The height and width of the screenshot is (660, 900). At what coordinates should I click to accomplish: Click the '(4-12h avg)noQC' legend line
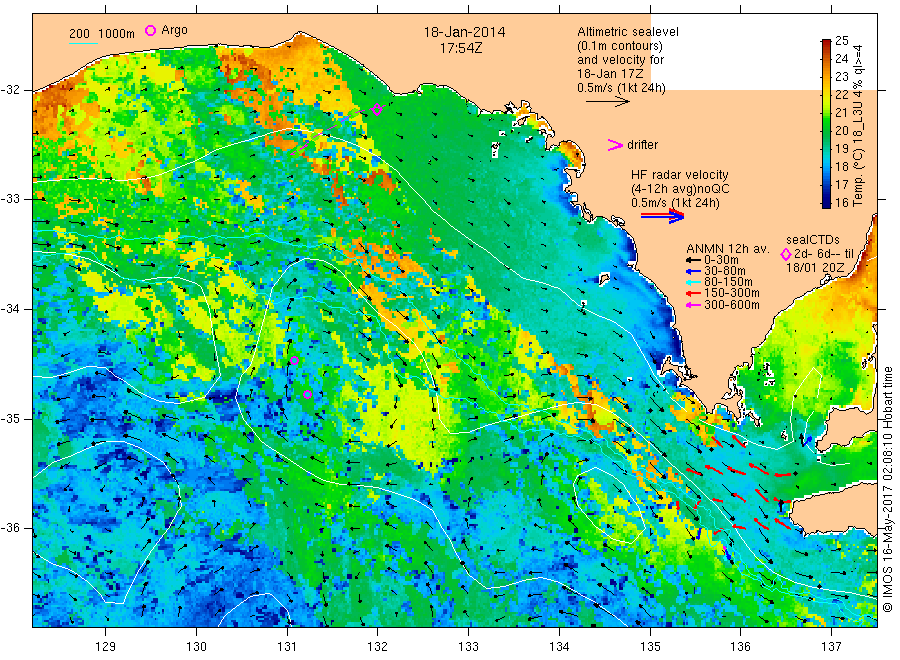click(x=680, y=189)
